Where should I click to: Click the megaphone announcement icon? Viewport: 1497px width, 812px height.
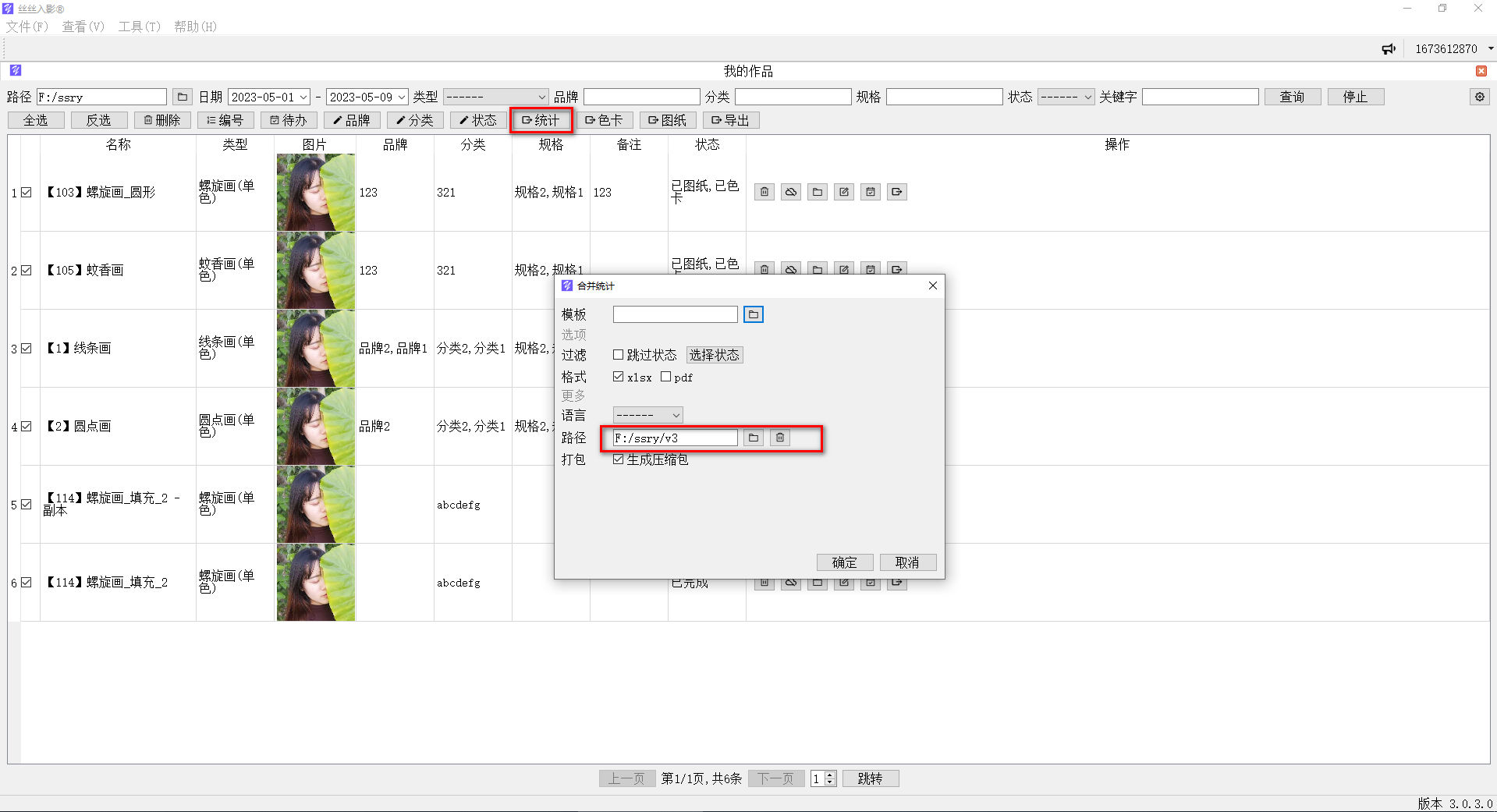pos(1389,48)
